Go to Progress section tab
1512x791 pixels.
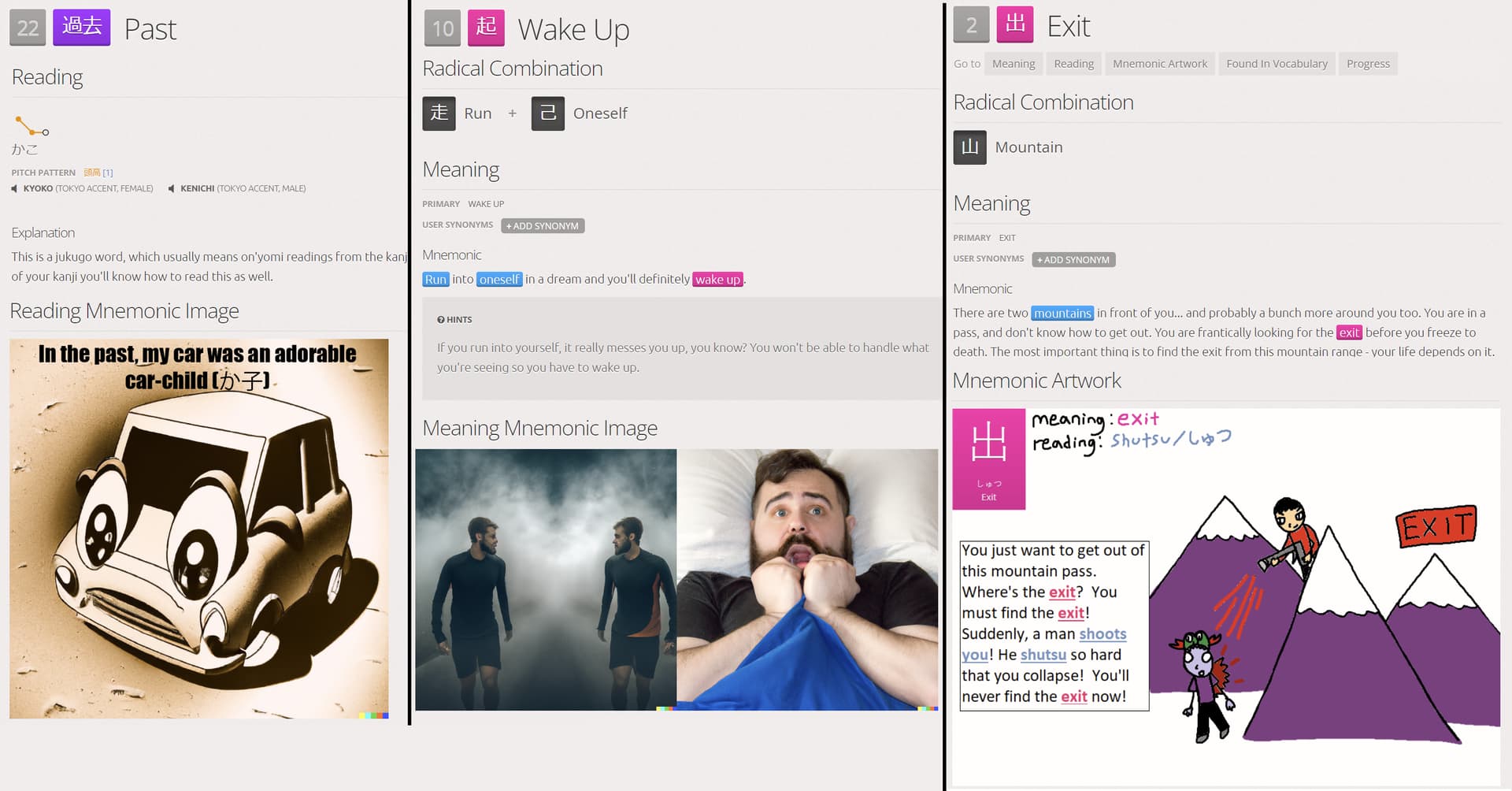(1368, 64)
